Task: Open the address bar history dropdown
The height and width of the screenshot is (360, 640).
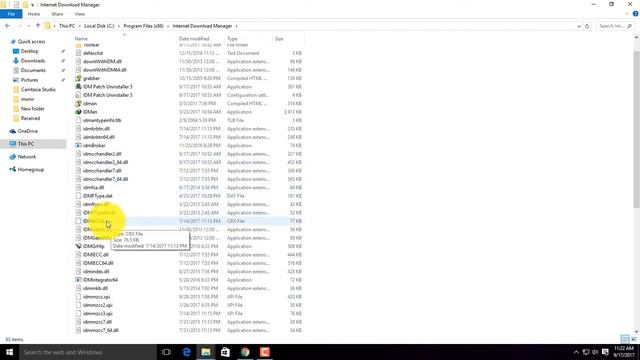Action: (579, 26)
